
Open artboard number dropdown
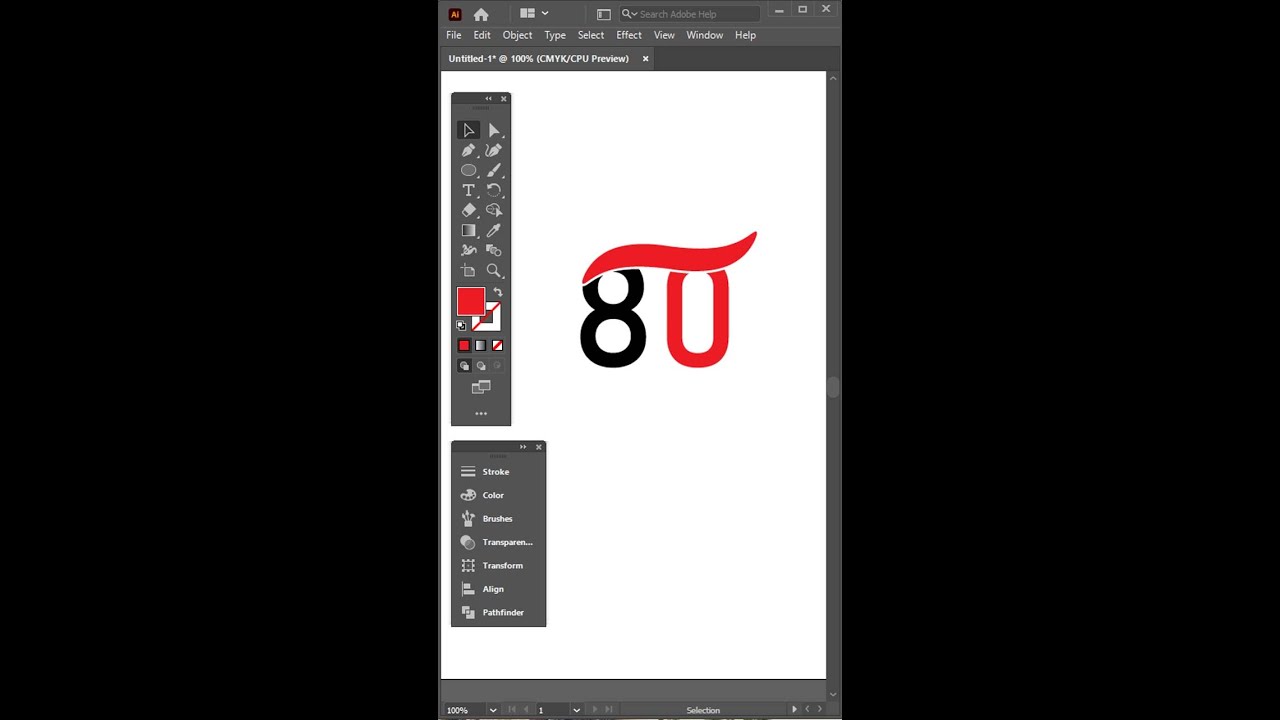[576, 710]
